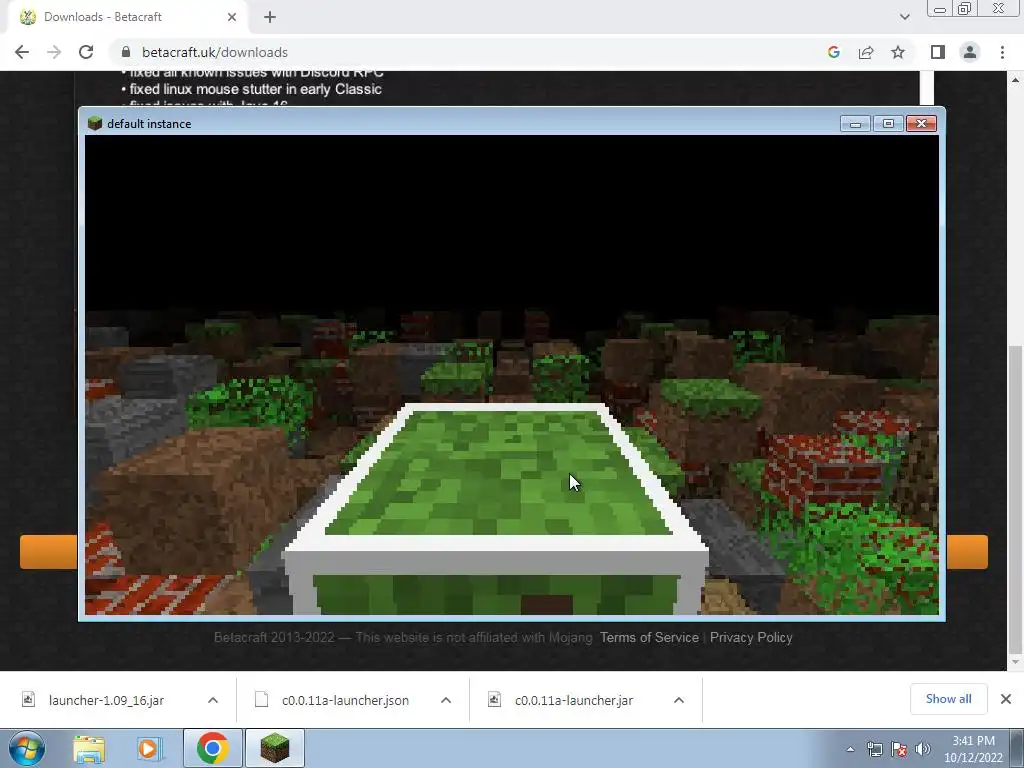Switch to Chrome in the taskbar

click(212, 748)
